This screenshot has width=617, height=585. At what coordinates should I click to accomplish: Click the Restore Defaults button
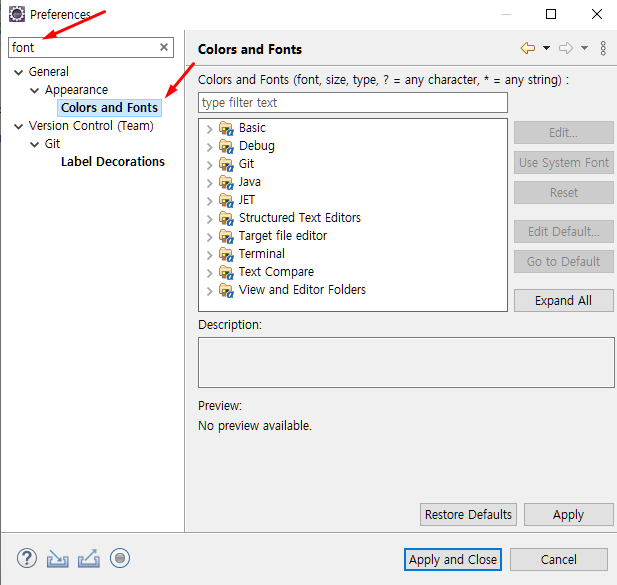[x=468, y=515]
